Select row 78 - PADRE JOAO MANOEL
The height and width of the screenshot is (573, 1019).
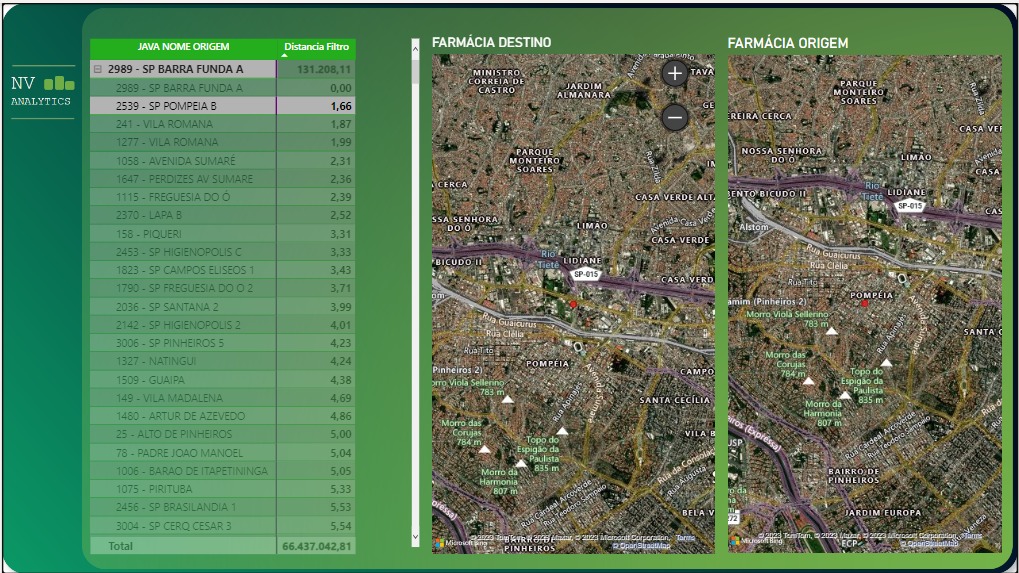tap(223, 453)
